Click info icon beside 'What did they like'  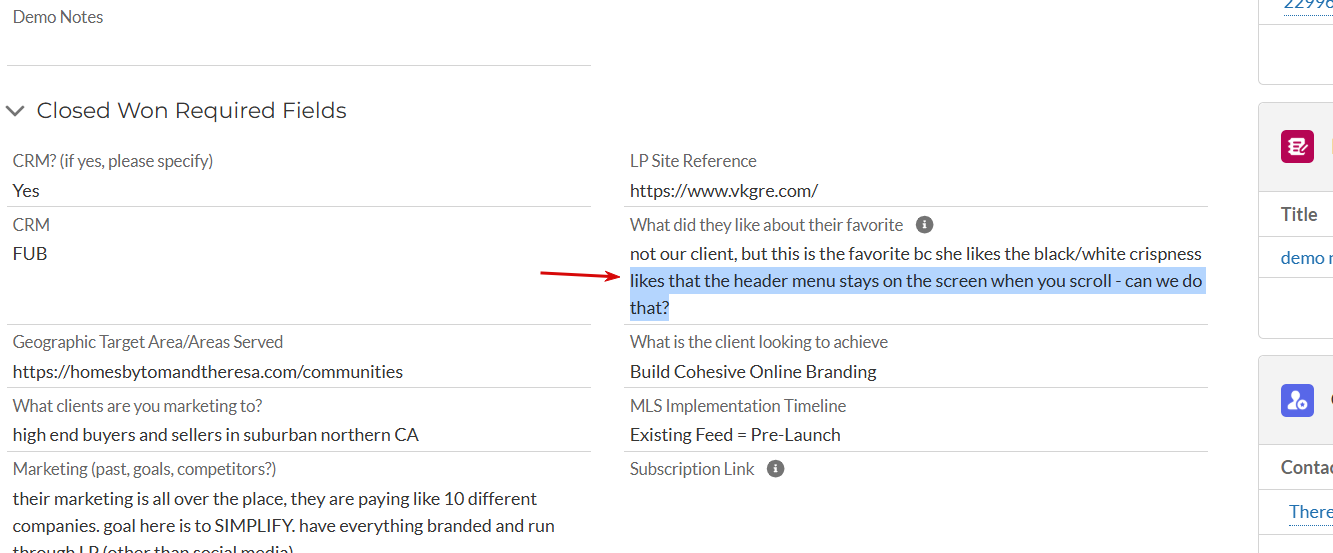925,225
